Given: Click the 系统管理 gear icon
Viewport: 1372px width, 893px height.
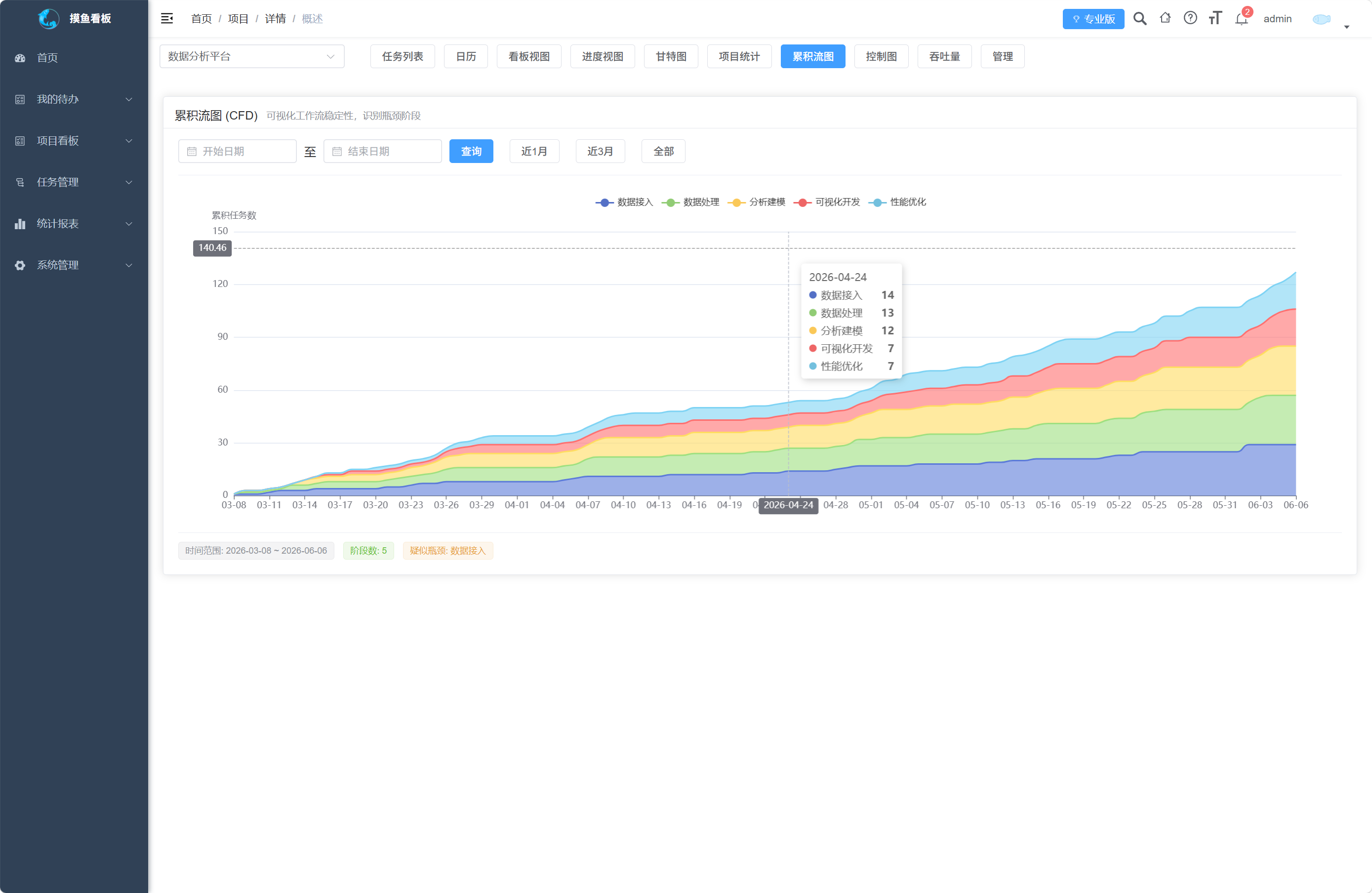Looking at the screenshot, I should [x=20, y=265].
